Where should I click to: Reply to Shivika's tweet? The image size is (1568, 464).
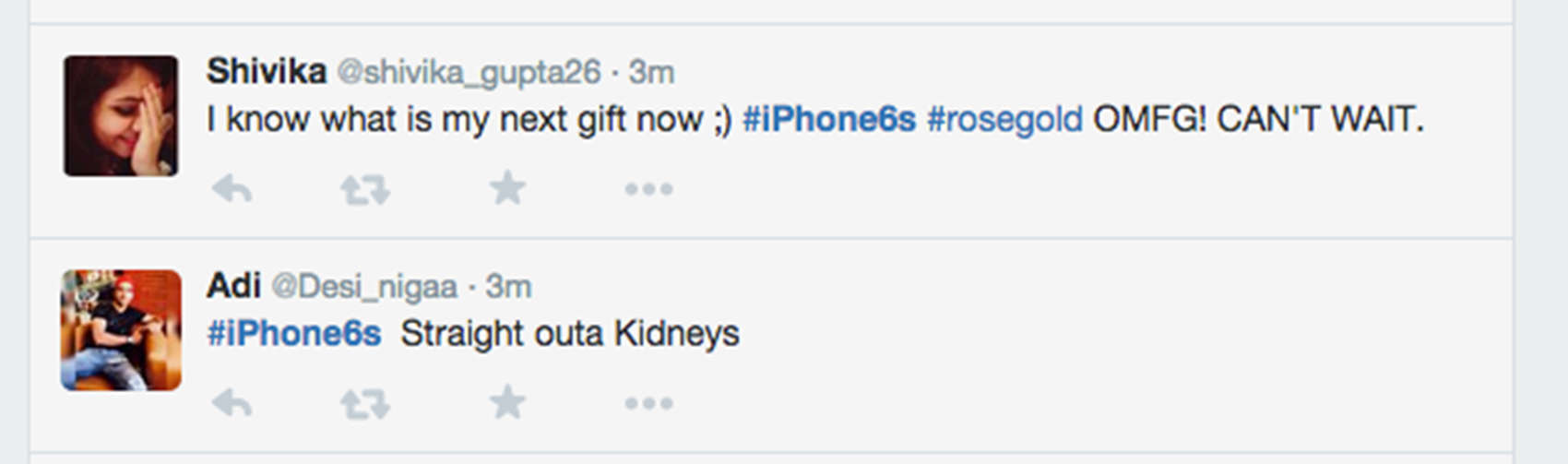pyautogui.click(x=232, y=189)
